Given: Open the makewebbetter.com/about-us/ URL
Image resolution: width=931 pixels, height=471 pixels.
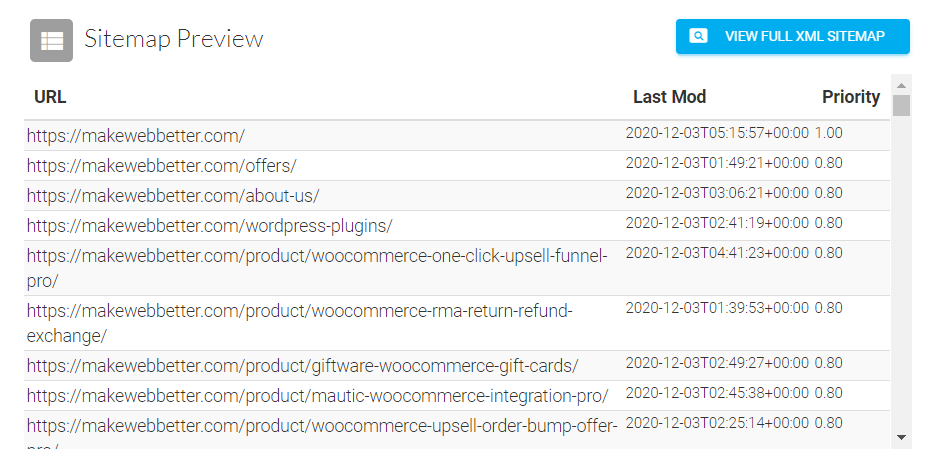Looking at the screenshot, I should (173, 196).
